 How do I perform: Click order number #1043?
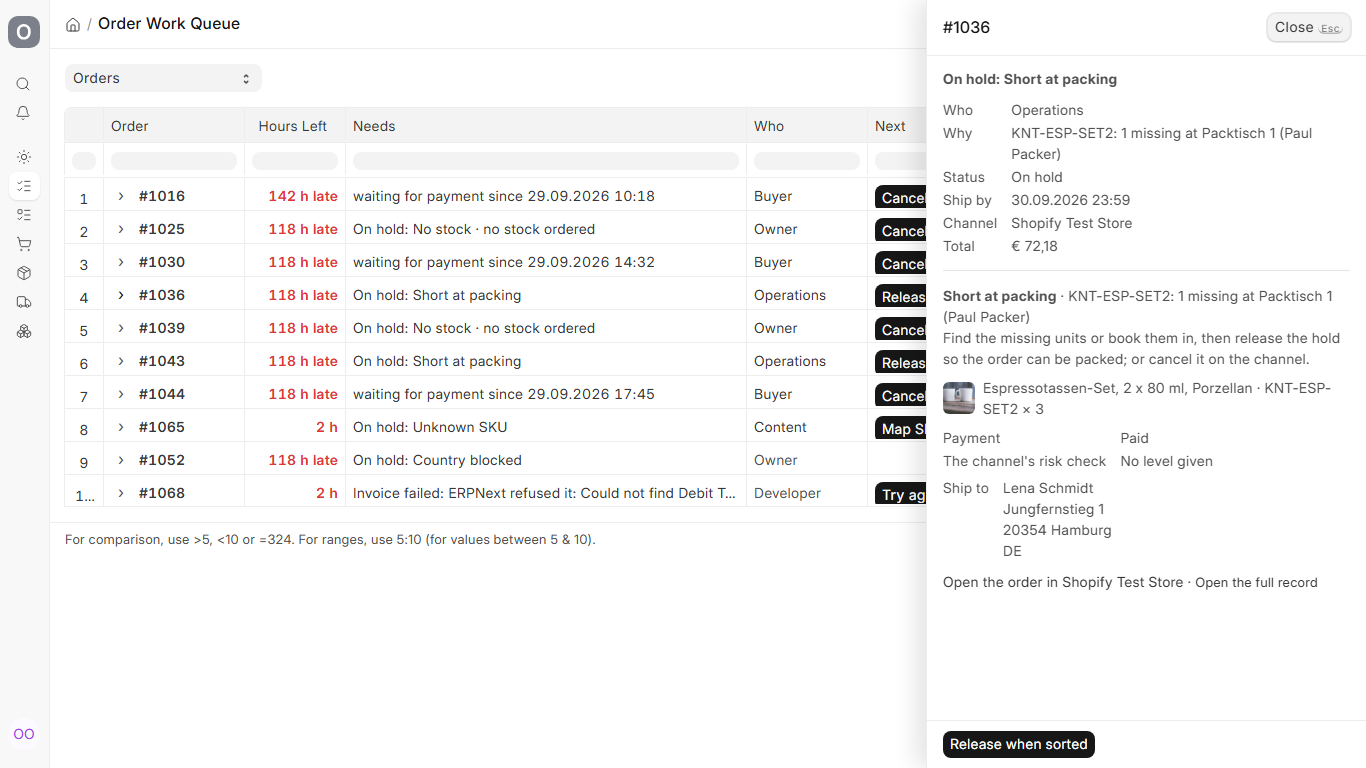162,361
